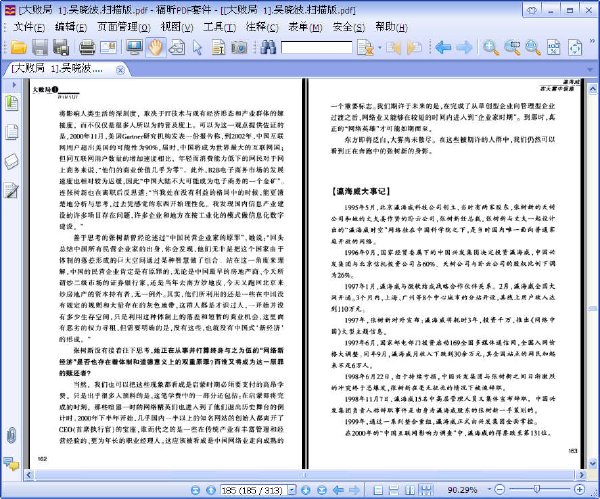Toggle facing-pages layout view
Screen dimensions: 600x499
click(x=410, y=490)
